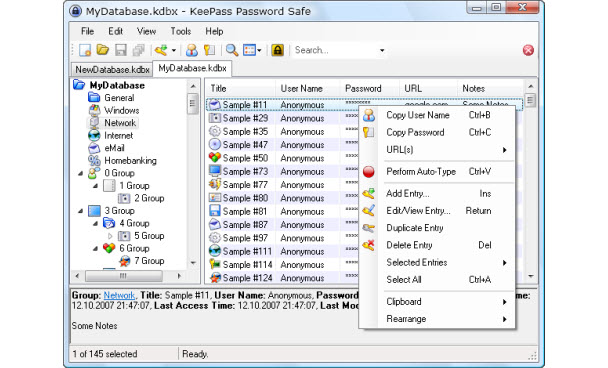Click the Save All toolbar icon

[138, 50]
